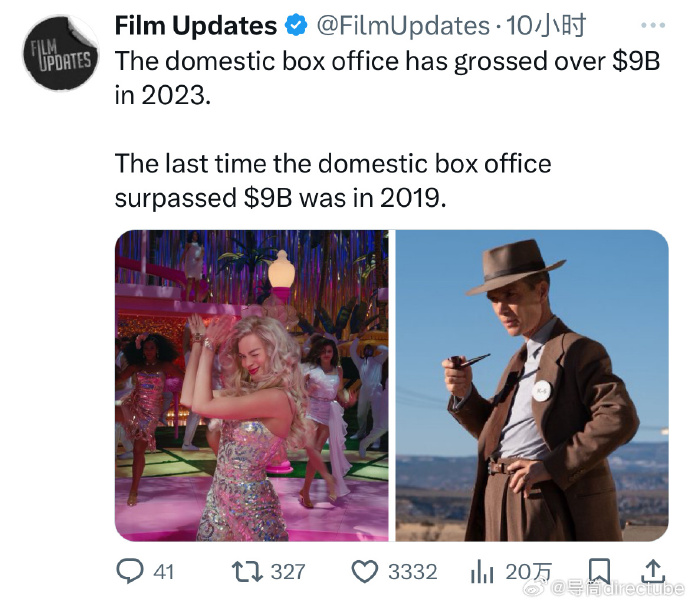690x603 pixels.
Task: Bookmark this tweet
Action: [x=599, y=571]
